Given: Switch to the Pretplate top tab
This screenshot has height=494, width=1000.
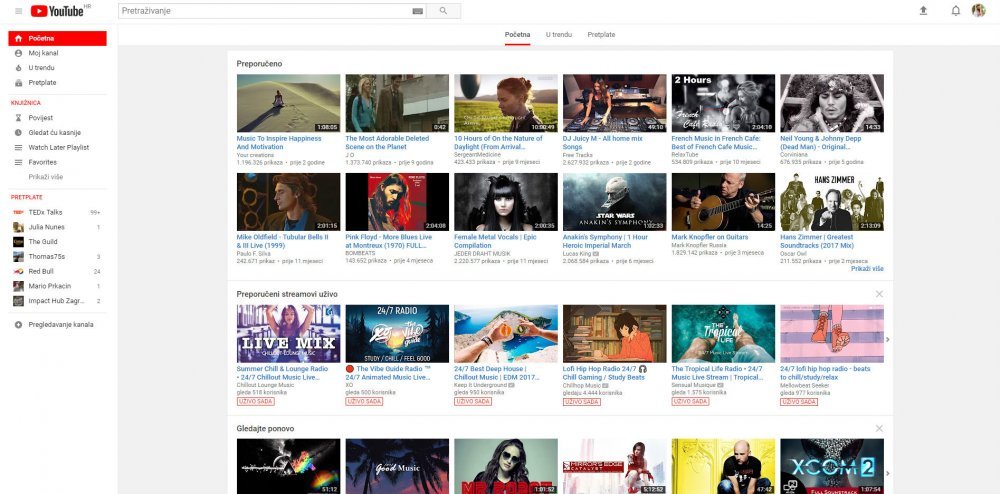Looking at the screenshot, I should (601, 34).
